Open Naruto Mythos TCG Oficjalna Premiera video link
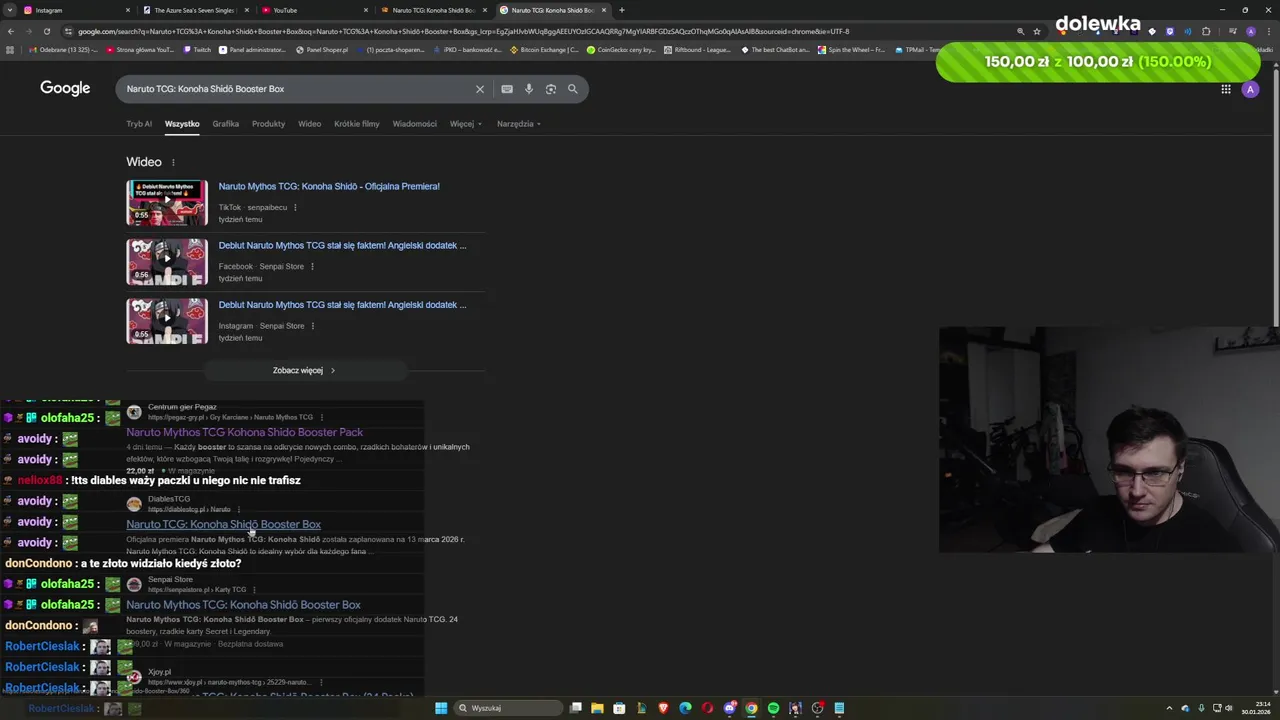 click(x=329, y=186)
